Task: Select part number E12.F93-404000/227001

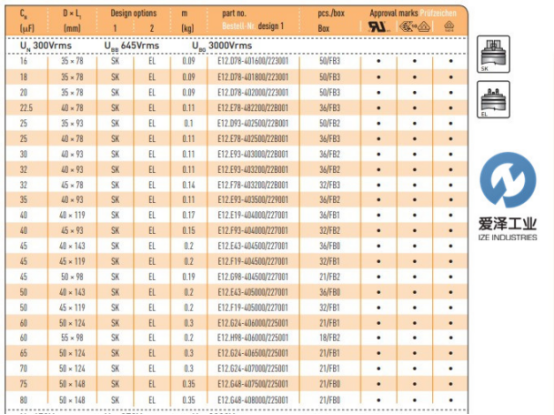Action: tap(253, 231)
